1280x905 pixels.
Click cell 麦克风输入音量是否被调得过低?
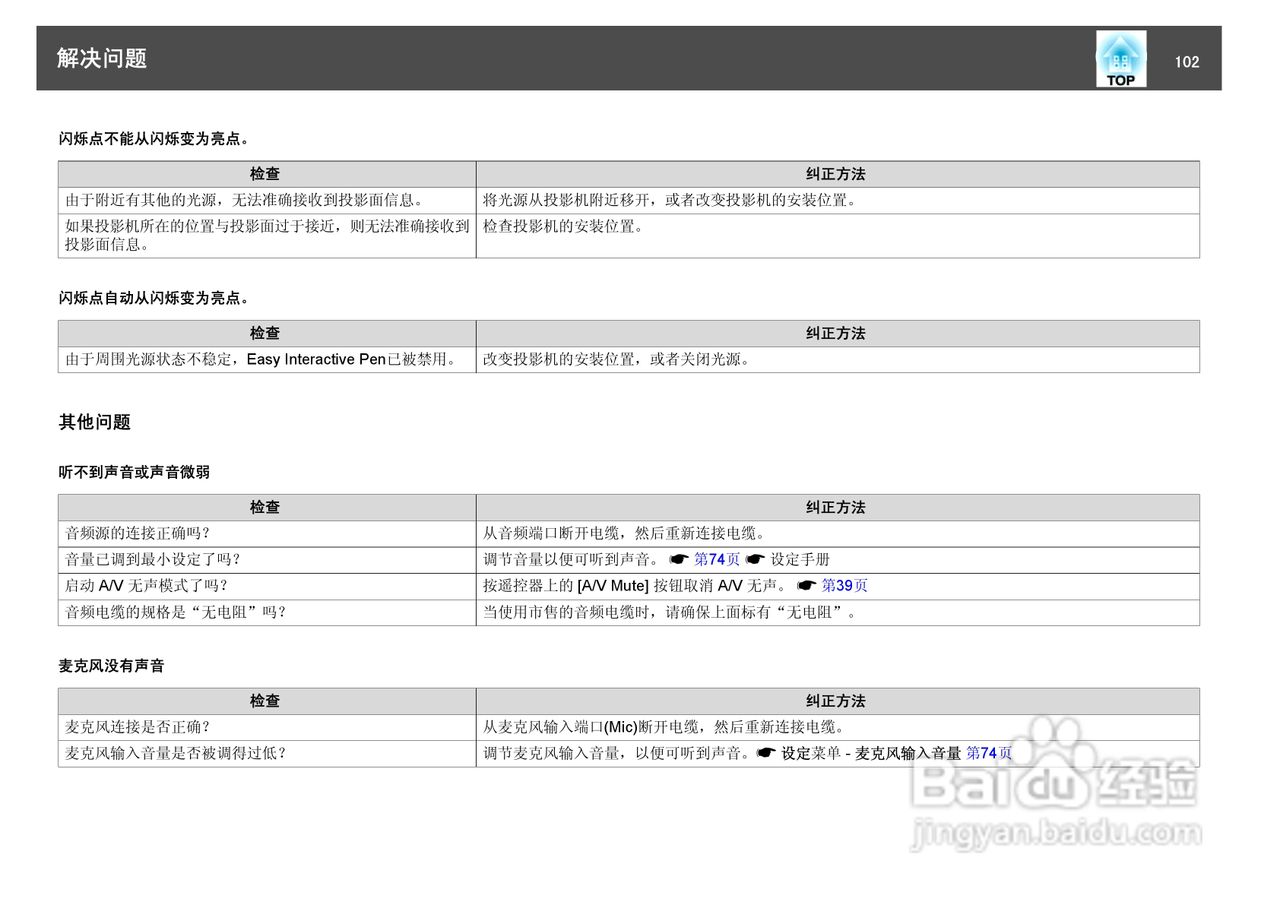tap(267, 754)
